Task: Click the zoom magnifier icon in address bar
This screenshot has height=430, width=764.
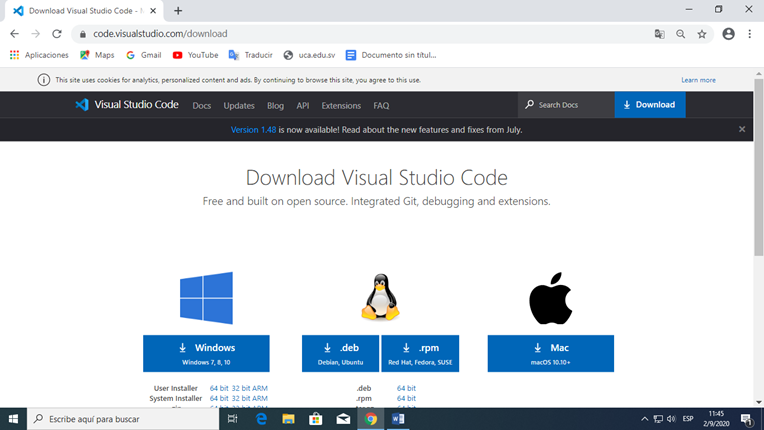Action: (x=681, y=34)
